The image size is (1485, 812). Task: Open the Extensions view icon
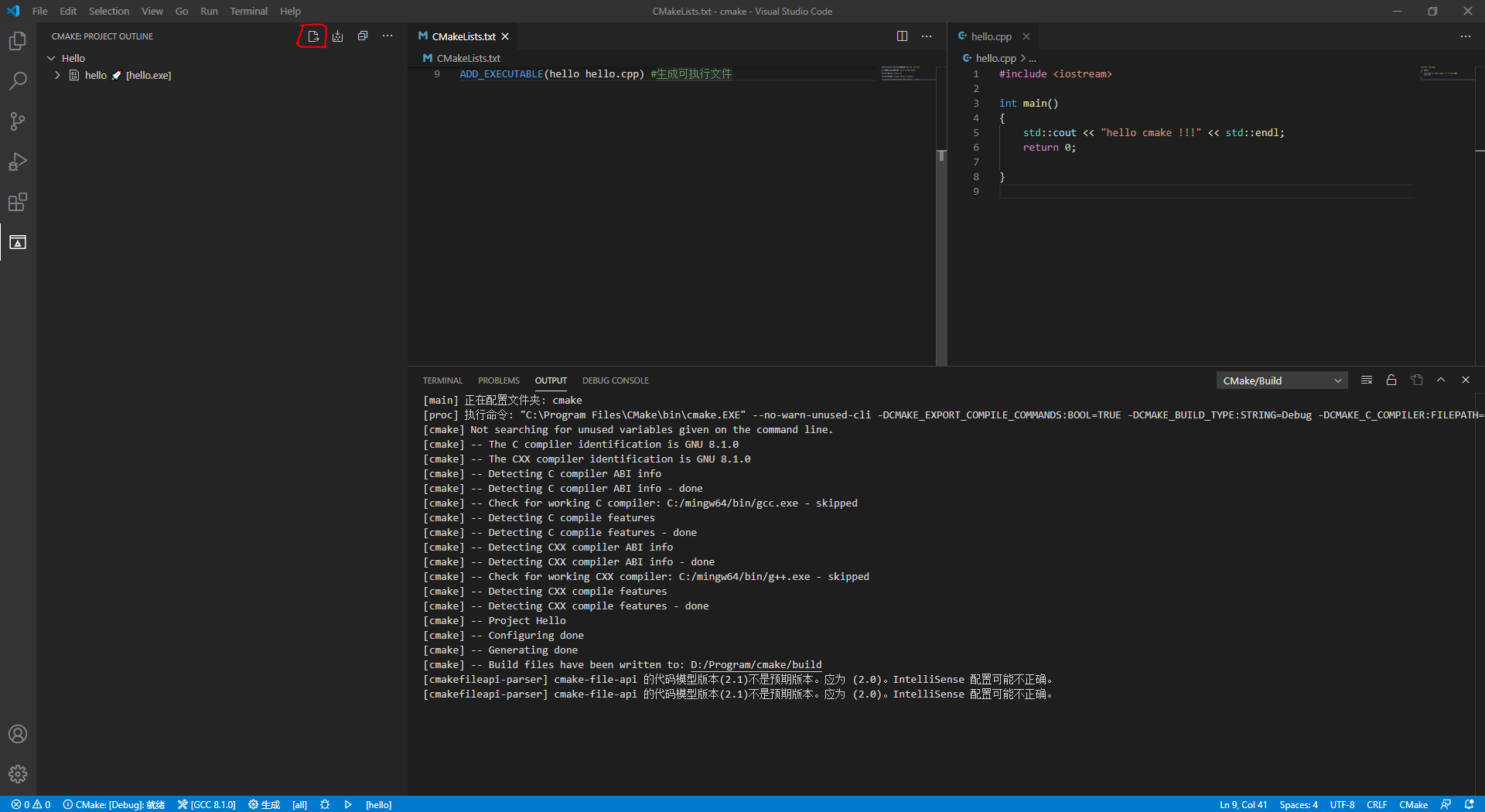pos(17,202)
